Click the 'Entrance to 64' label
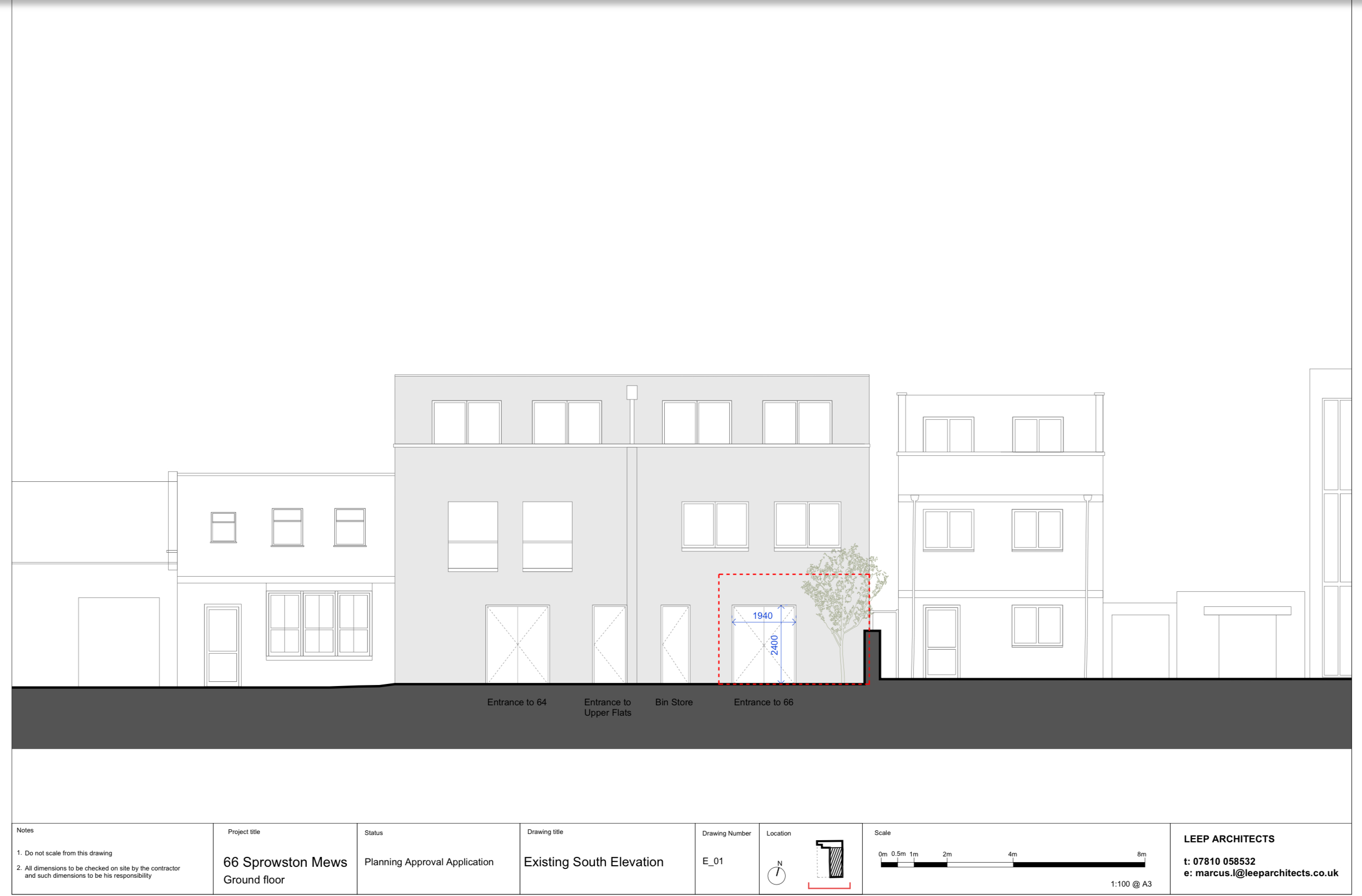Image resolution: width=1362 pixels, height=896 pixels. click(x=516, y=702)
